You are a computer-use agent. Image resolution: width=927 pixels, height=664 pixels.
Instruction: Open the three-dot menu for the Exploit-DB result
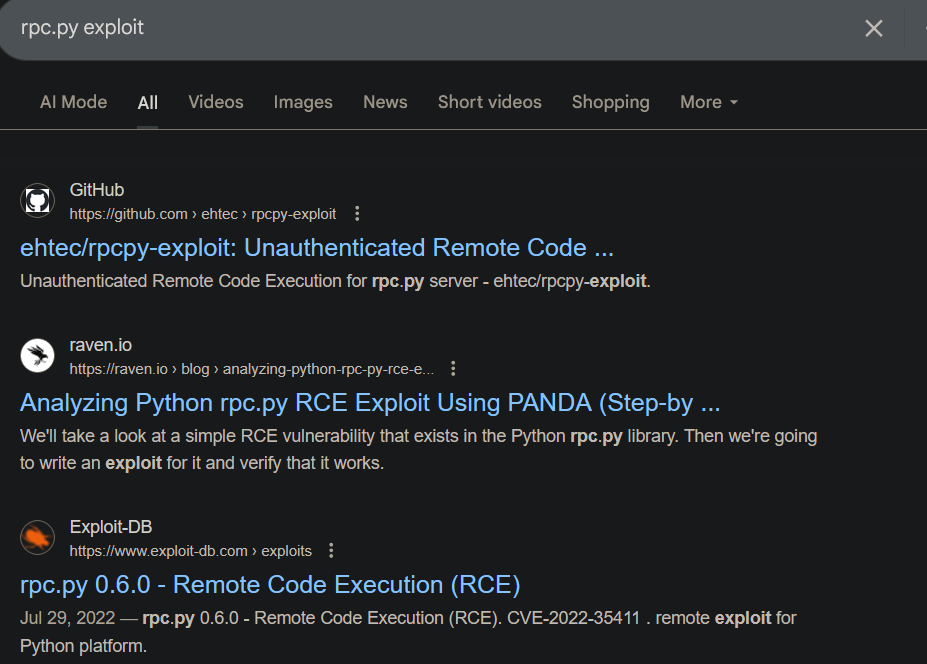(x=330, y=550)
